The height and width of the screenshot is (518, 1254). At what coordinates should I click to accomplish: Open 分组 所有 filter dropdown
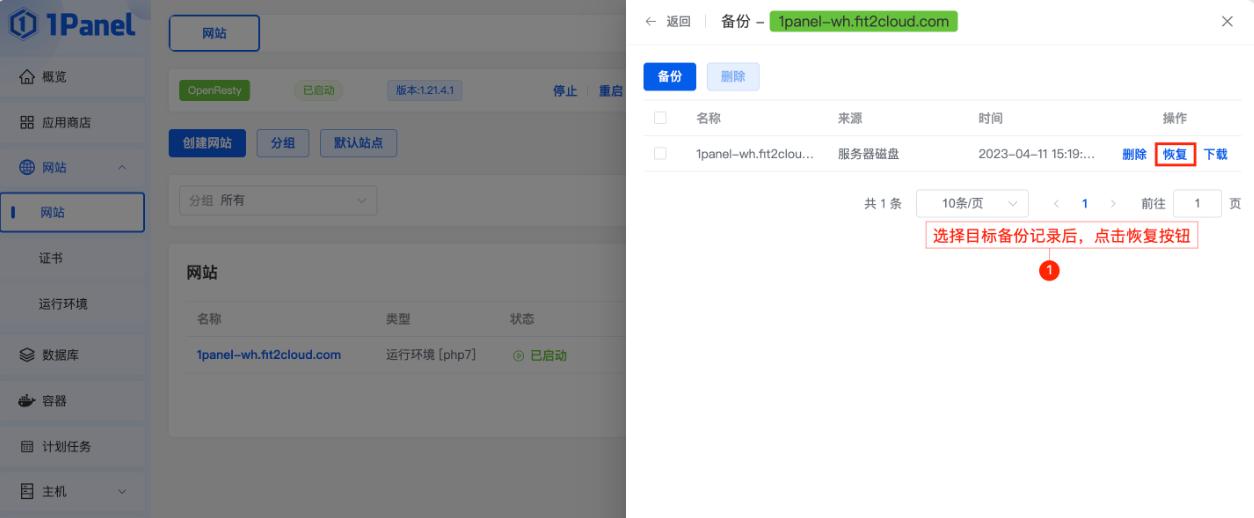(278, 200)
